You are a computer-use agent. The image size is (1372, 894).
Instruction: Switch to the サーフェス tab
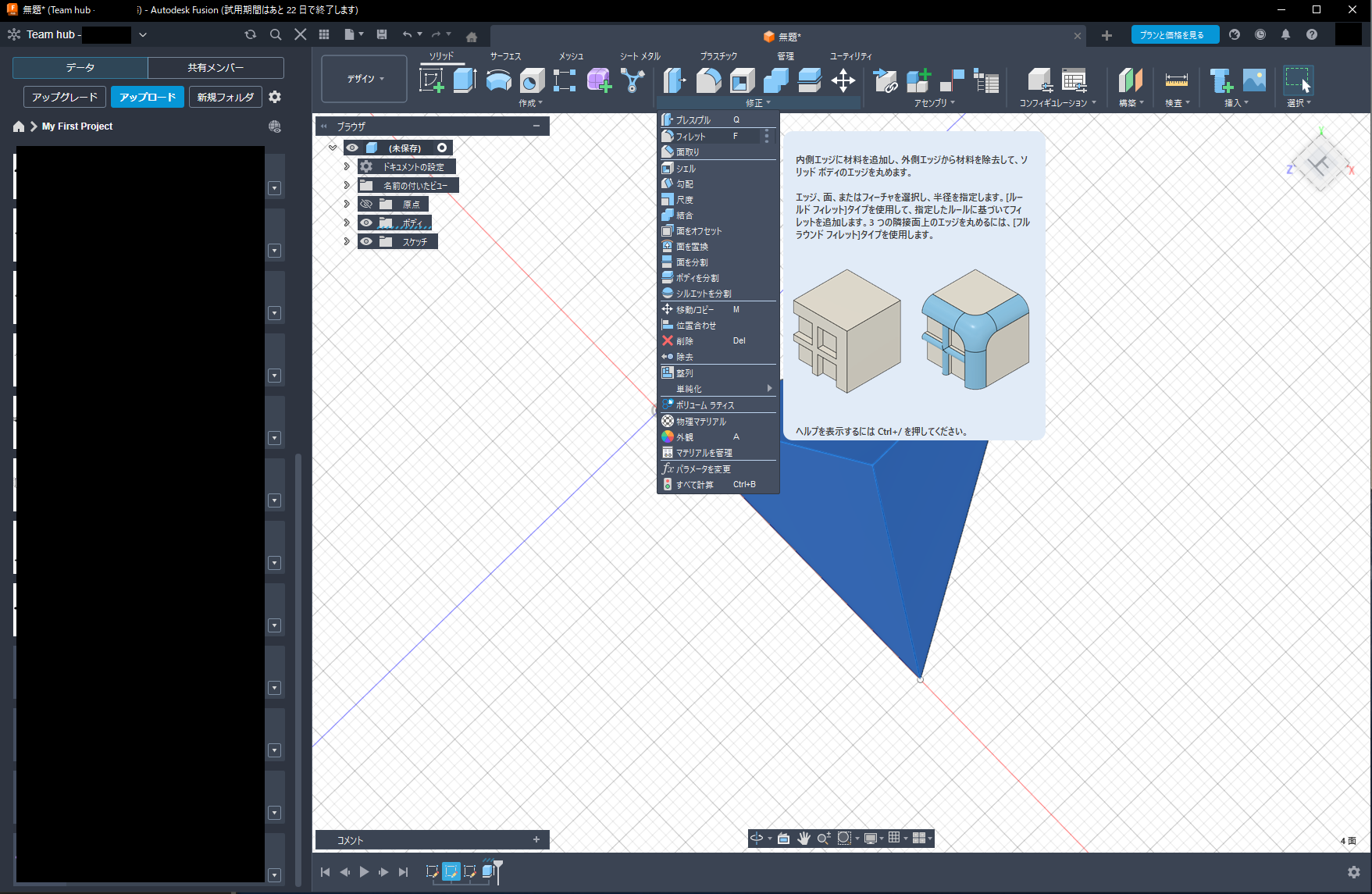(x=505, y=56)
